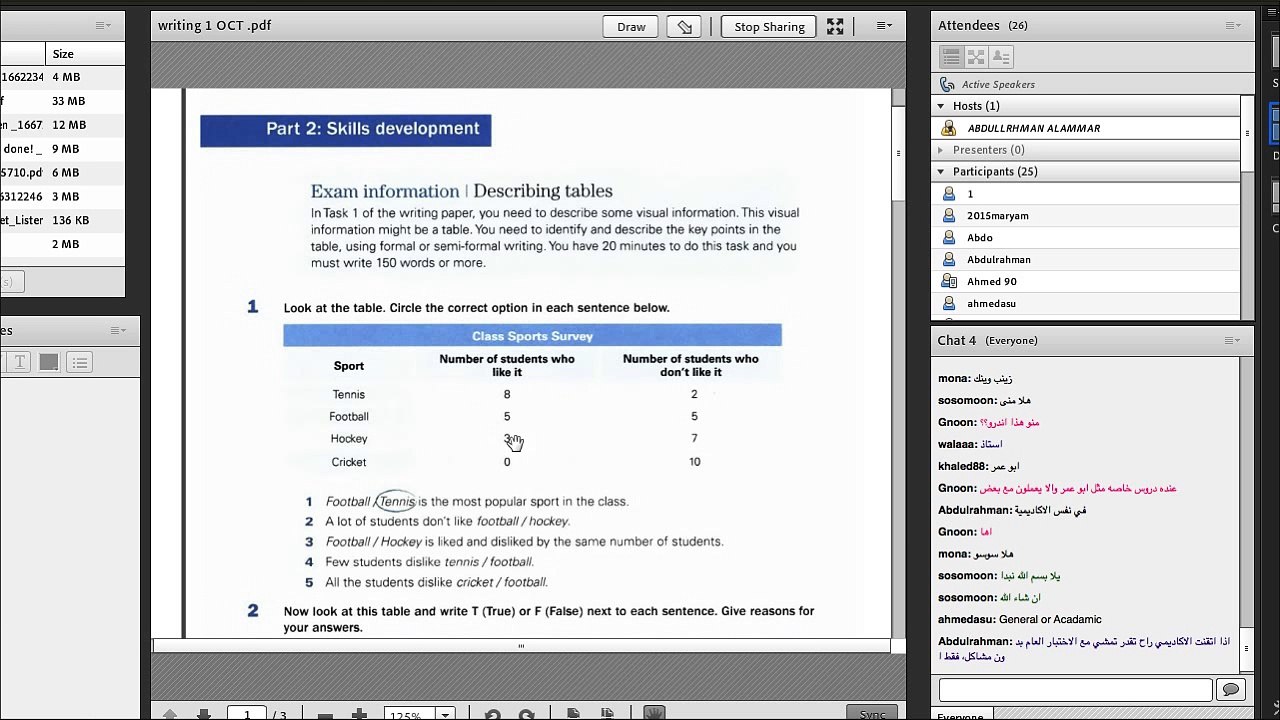Image resolution: width=1280 pixels, height=720 pixels.
Task: Switch to attendee list view
Action: coord(951,57)
